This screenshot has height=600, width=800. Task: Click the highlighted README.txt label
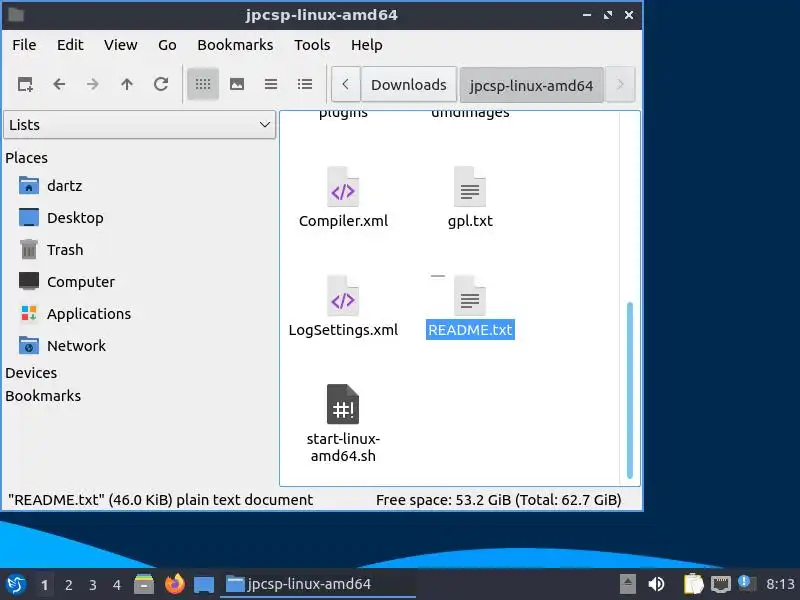tap(470, 330)
